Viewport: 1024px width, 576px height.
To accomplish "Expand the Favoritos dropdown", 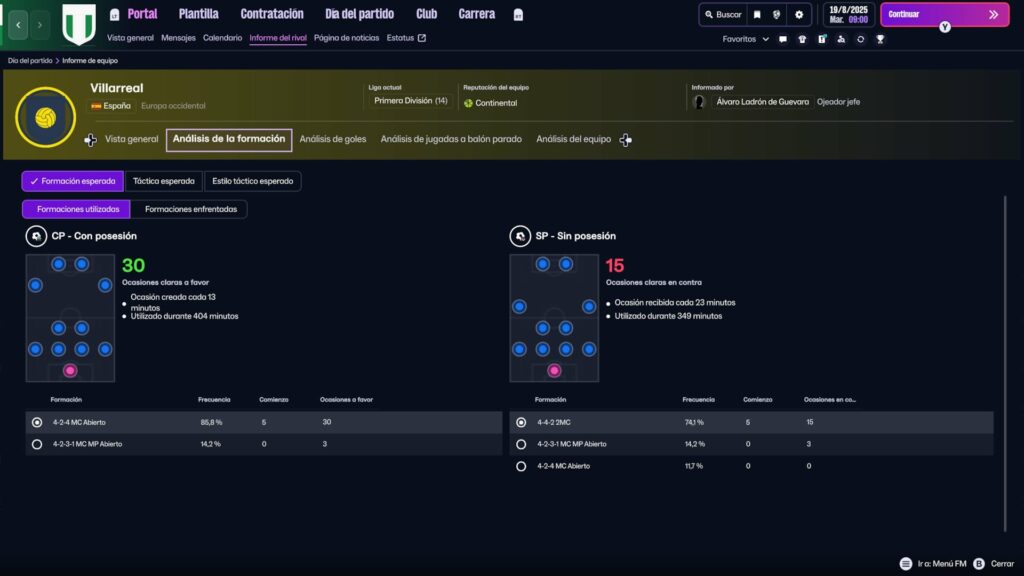I will (745, 39).
